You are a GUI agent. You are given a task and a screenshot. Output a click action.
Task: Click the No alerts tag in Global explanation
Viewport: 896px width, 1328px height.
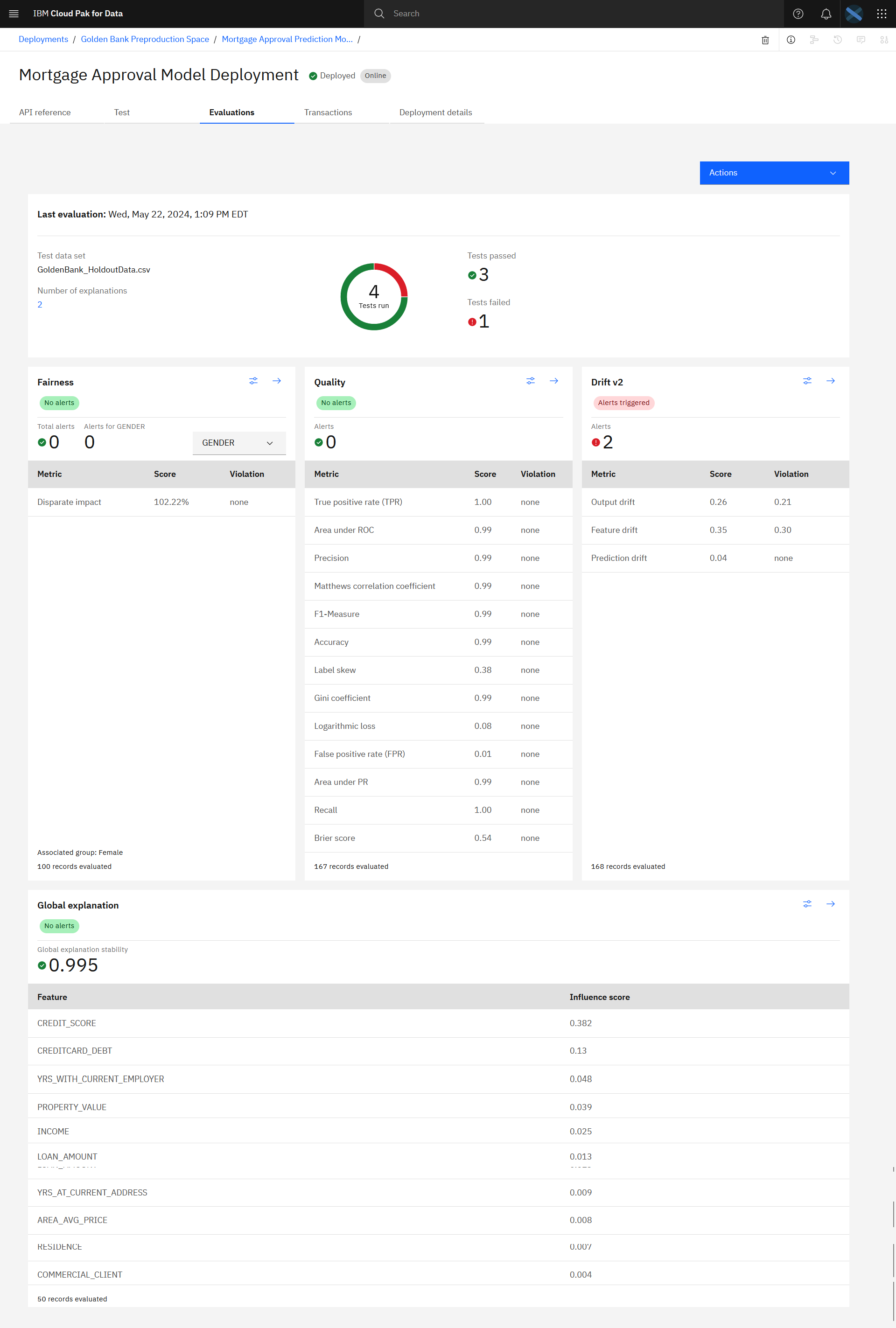tap(59, 926)
